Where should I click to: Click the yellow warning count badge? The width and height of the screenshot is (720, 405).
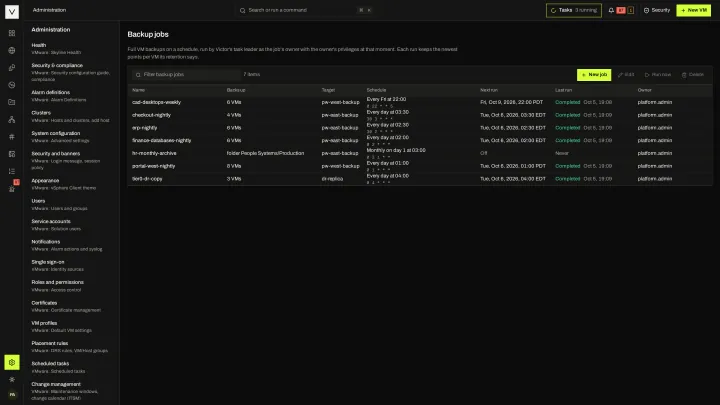tap(630, 10)
